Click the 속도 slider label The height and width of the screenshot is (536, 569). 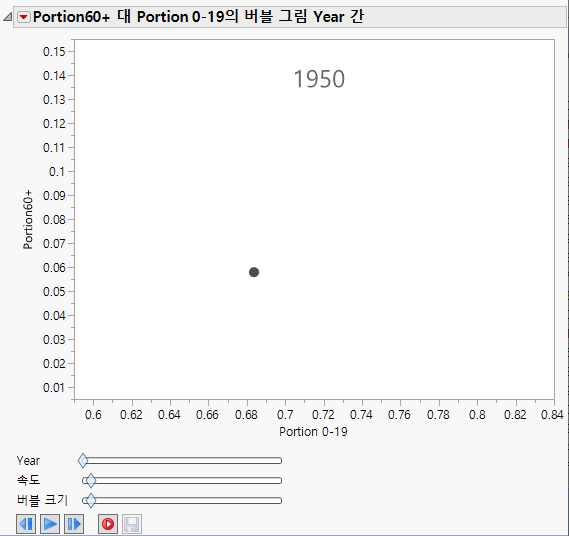pos(28,480)
